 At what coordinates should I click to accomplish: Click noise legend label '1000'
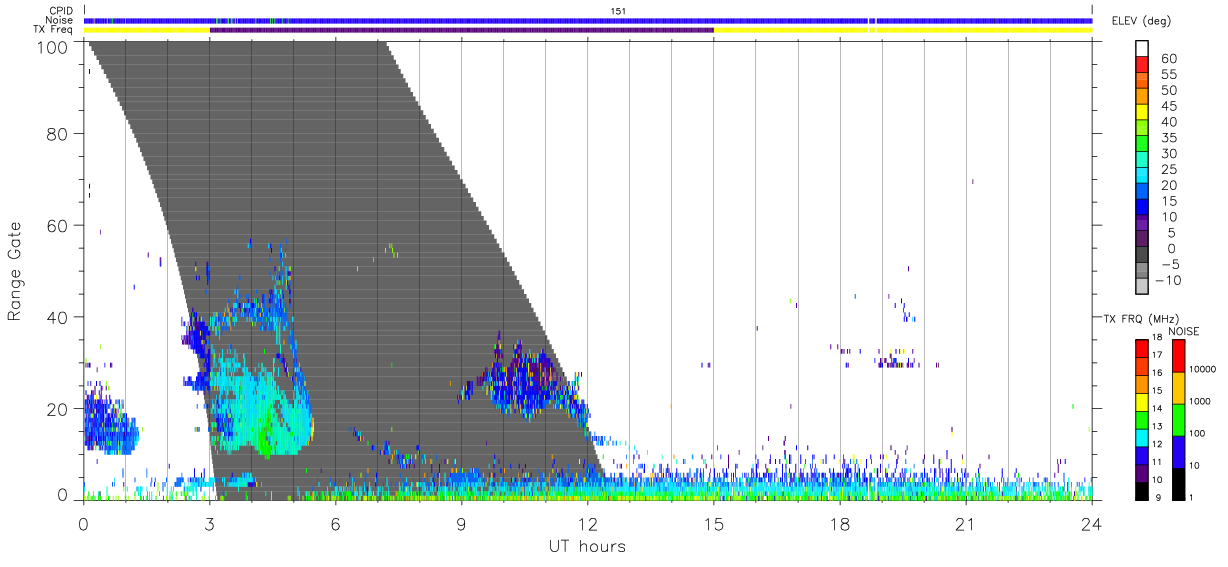point(1202,401)
